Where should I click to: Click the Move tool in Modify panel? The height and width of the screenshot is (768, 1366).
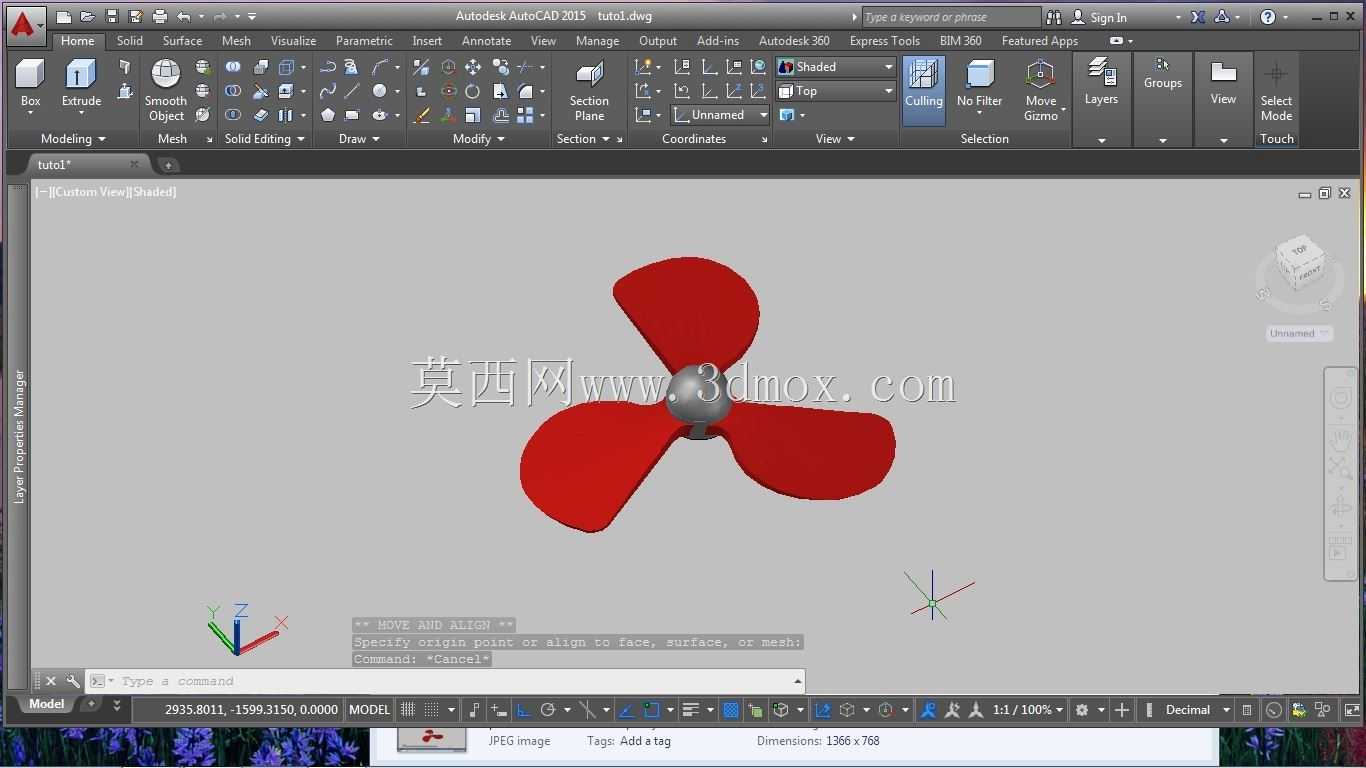[x=473, y=67]
